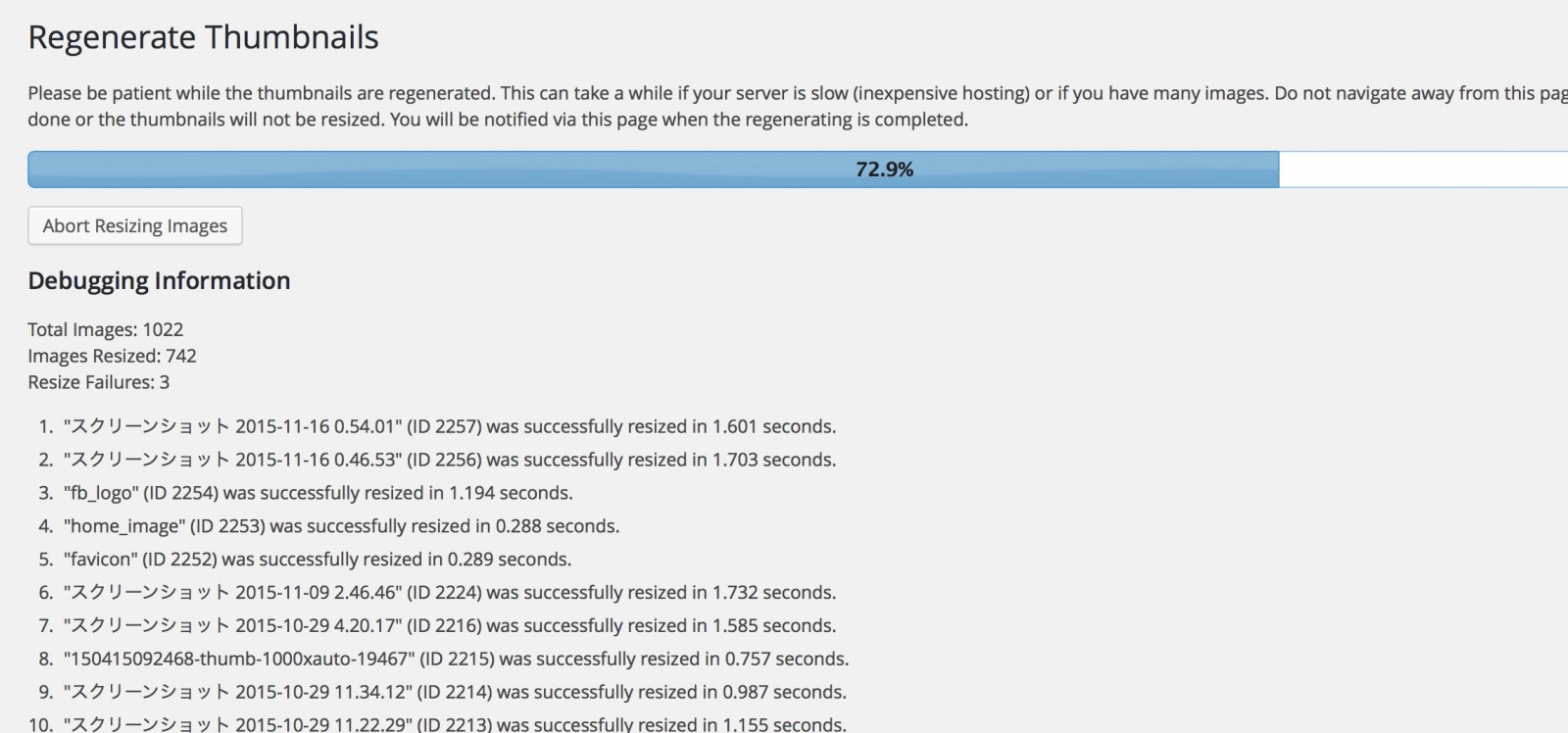Click log entry for ID 2214

(x=455, y=693)
